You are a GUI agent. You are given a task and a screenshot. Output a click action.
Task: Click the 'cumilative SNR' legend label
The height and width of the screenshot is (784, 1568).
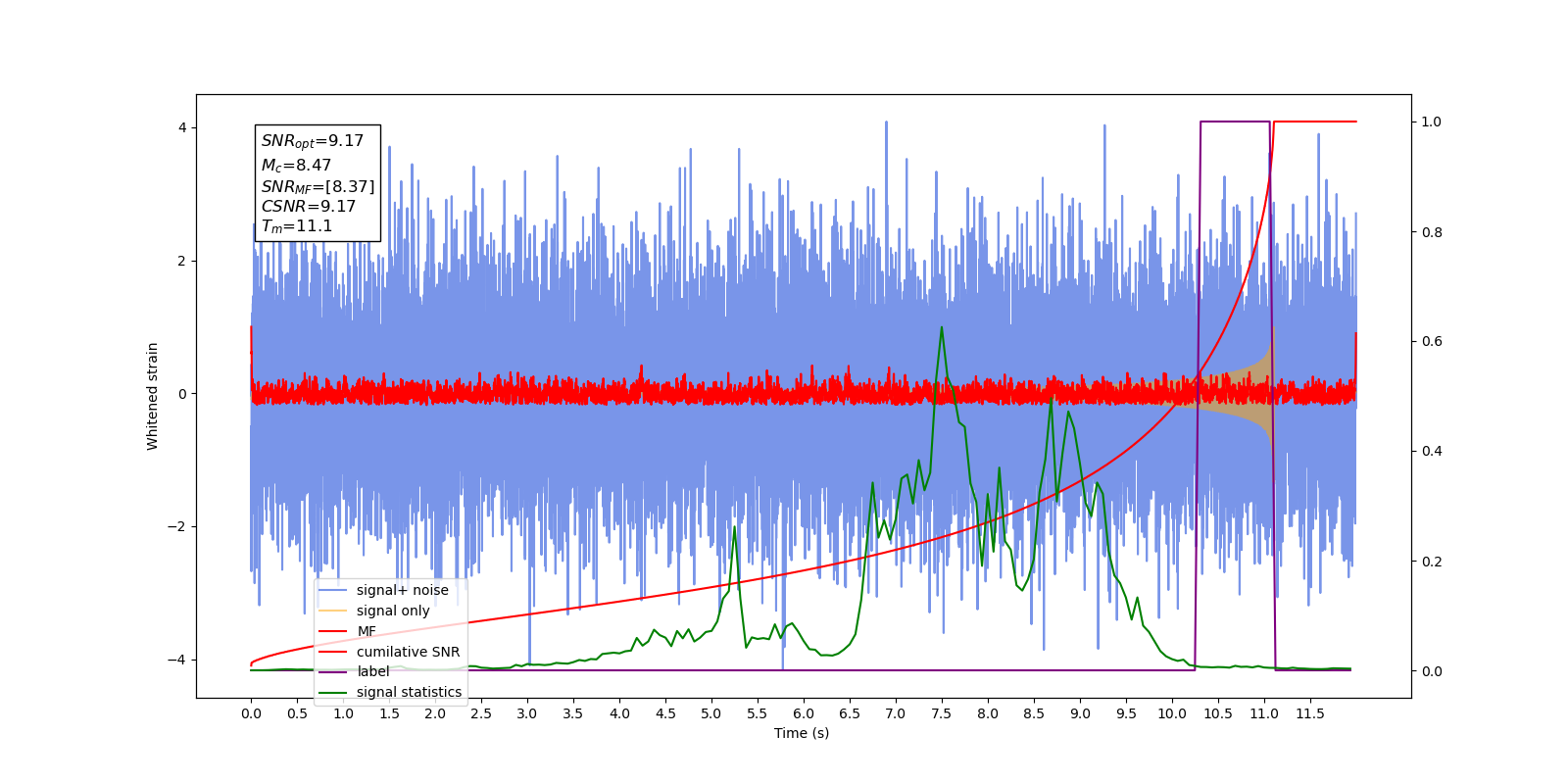(x=408, y=652)
